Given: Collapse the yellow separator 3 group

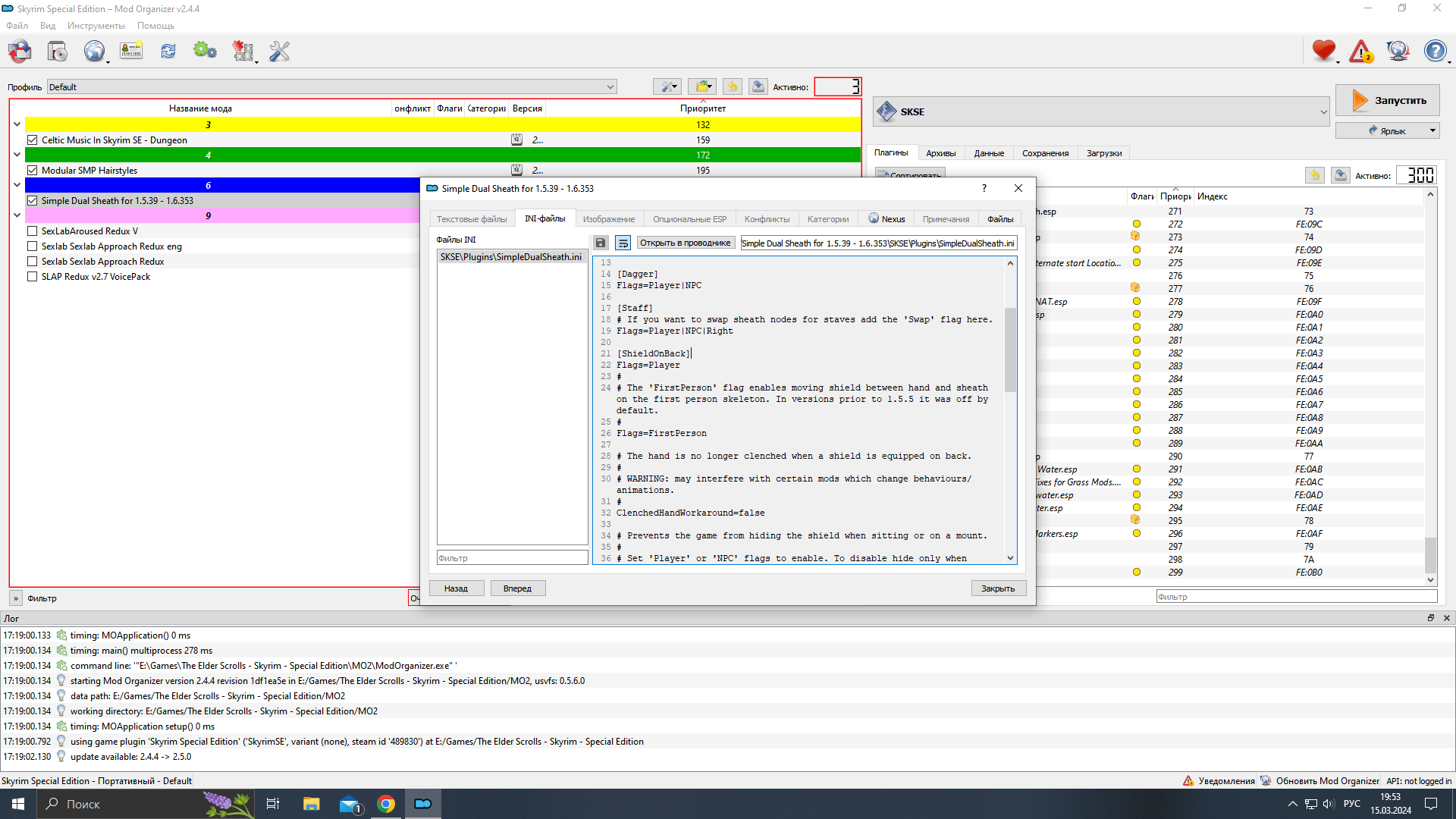Looking at the screenshot, I should point(17,124).
